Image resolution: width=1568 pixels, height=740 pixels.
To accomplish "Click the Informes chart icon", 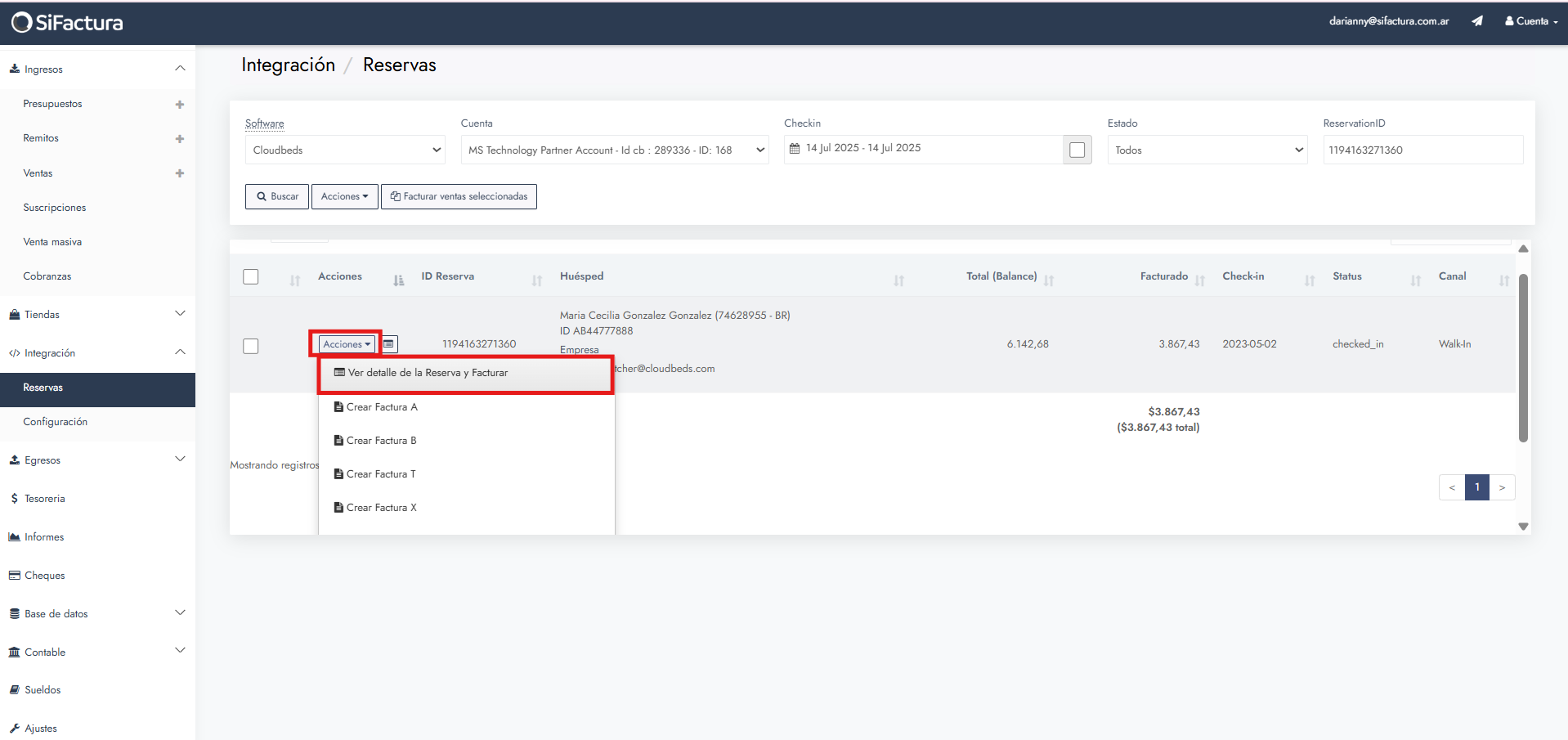I will point(15,537).
